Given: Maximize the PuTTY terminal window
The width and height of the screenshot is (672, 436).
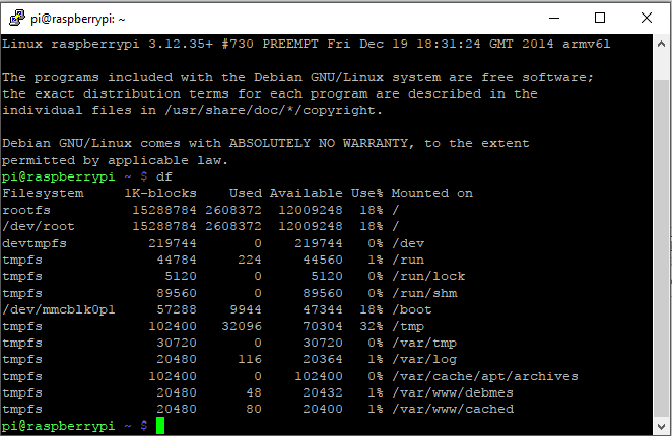Looking at the screenshot, I should point(600,16).
